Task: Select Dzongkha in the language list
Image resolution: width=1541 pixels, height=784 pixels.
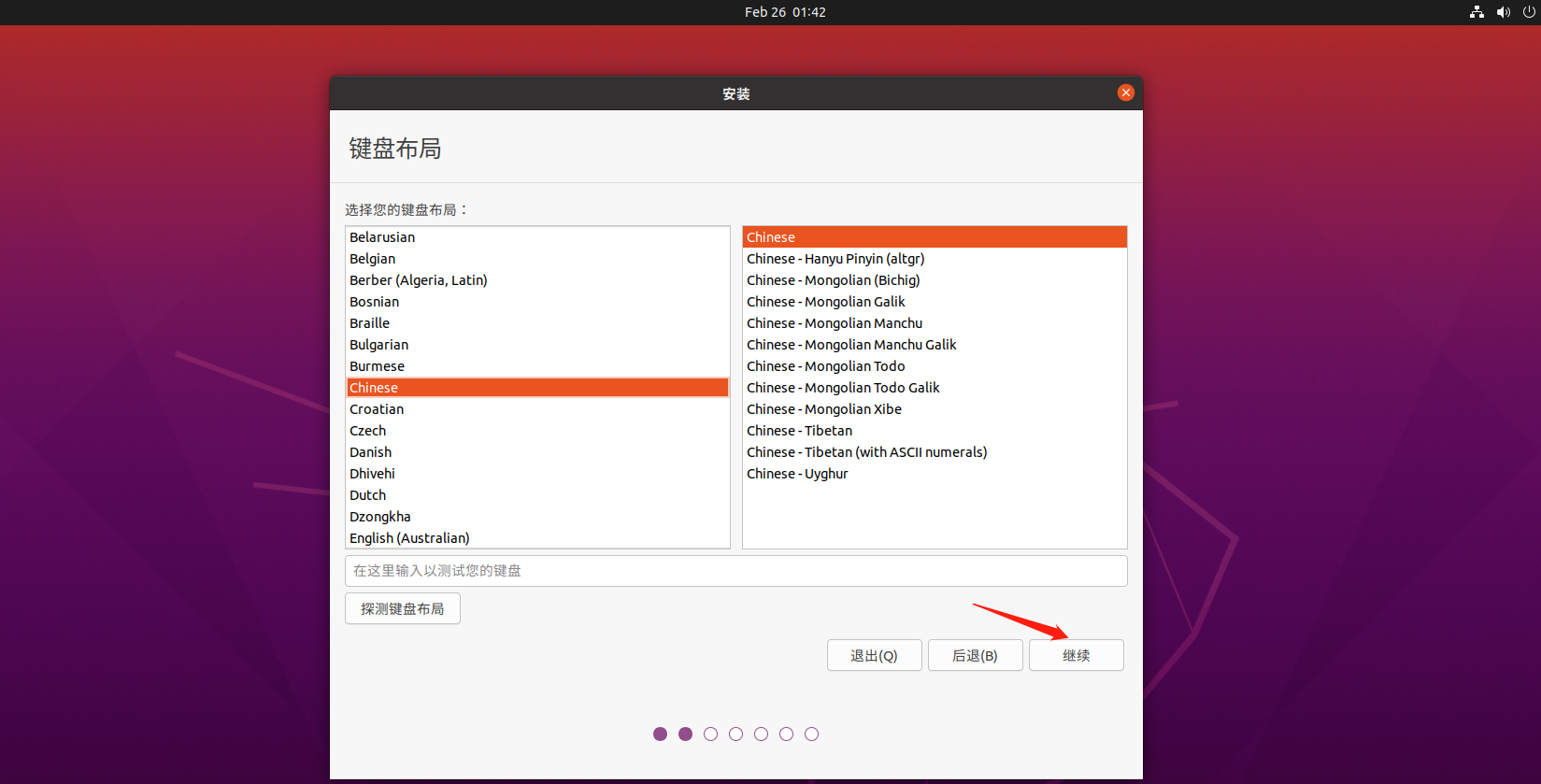Action: (537, 517)
